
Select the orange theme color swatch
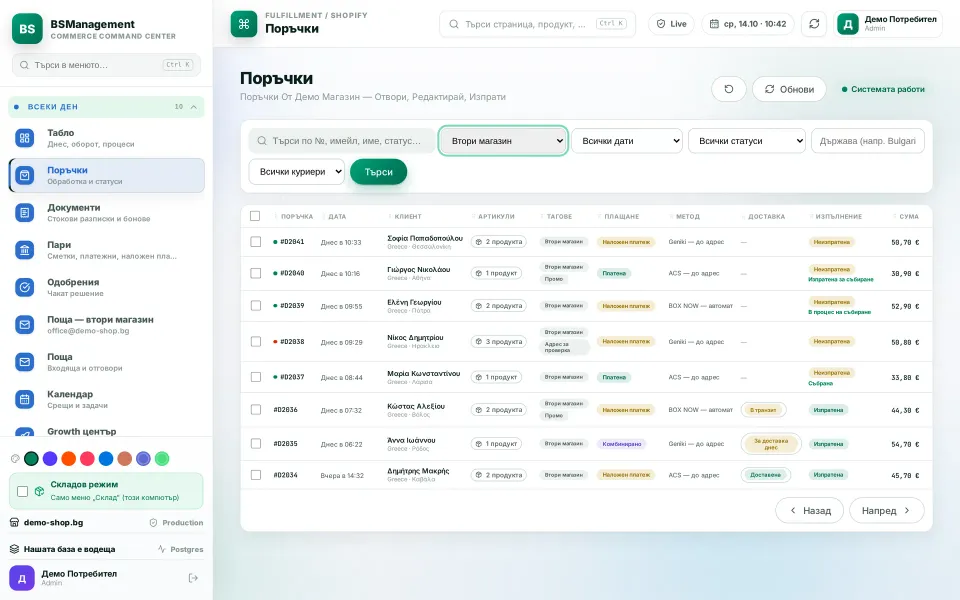[x=69, y=459]
